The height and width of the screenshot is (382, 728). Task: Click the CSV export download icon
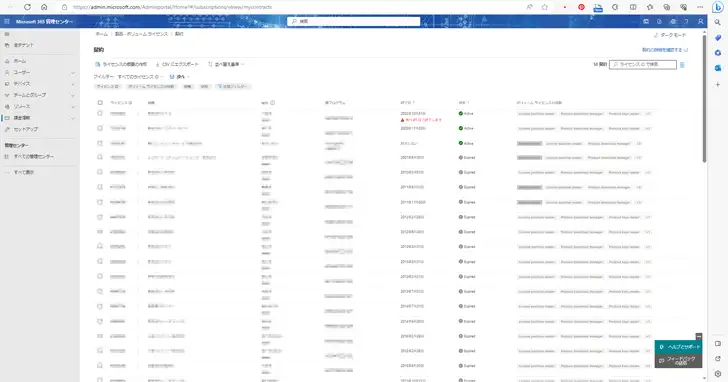click(x=157, y=65)
